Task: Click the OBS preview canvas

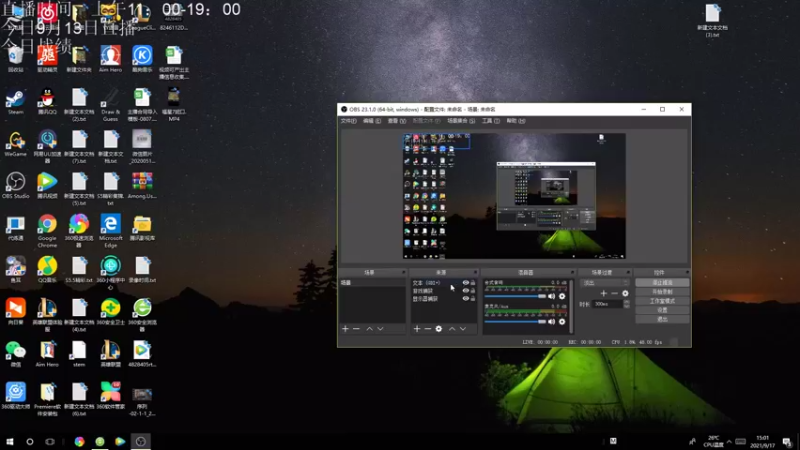Action: (514, 196)
